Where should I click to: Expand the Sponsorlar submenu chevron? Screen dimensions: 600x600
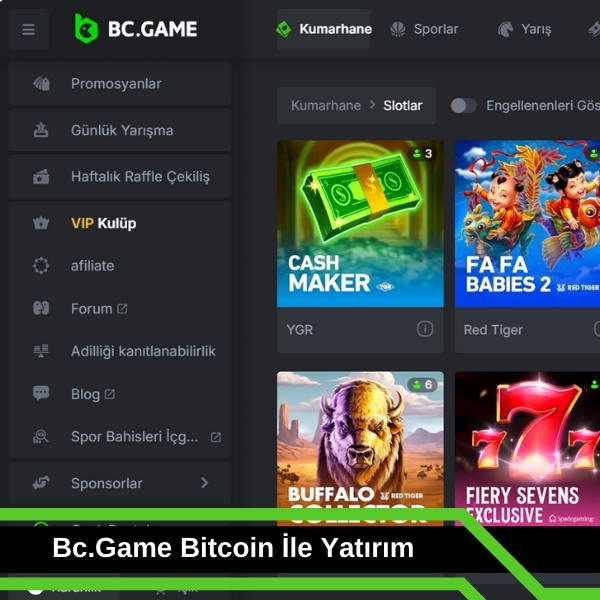[x=205, y=483]
